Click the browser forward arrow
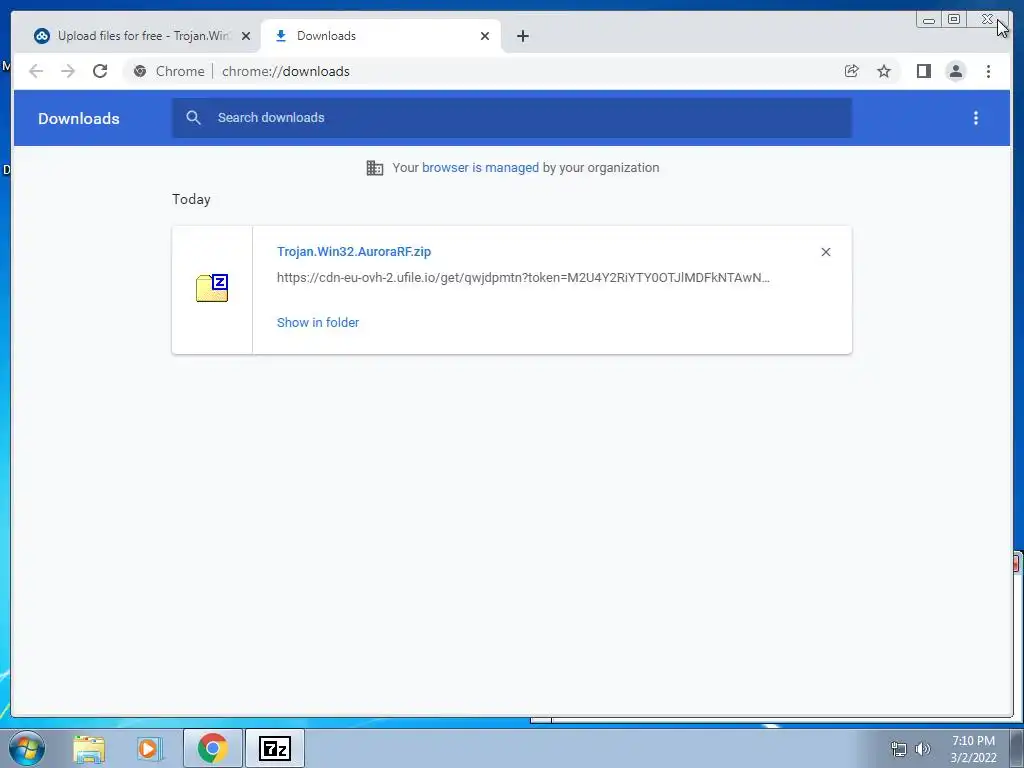This screenshot has width=1024, height=768. 68,71
